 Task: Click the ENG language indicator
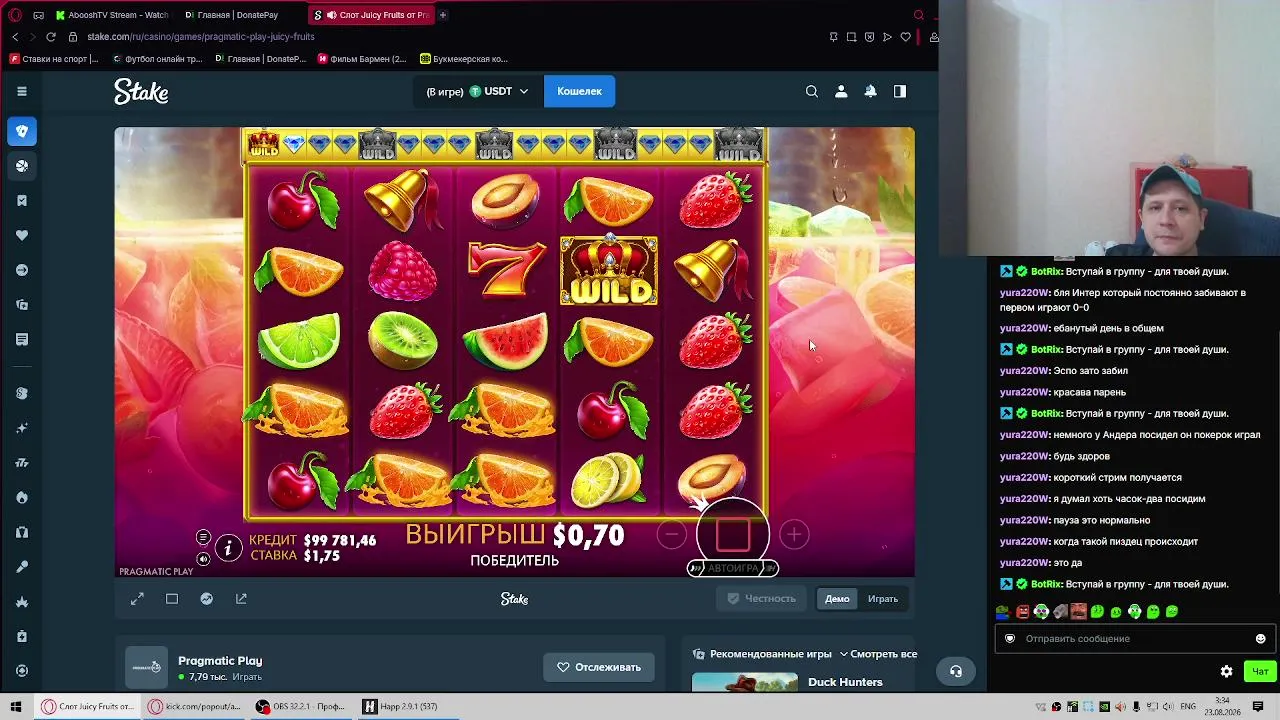[1188, 707]
